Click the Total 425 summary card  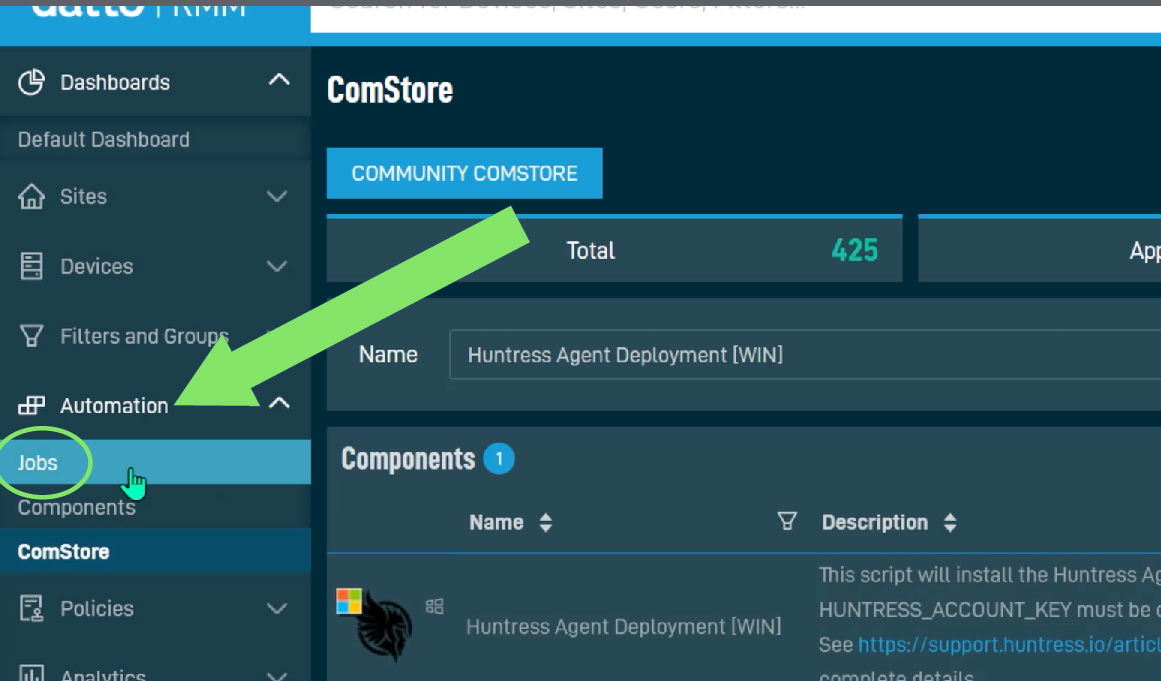pyautogui.click(x=615, y=249)
